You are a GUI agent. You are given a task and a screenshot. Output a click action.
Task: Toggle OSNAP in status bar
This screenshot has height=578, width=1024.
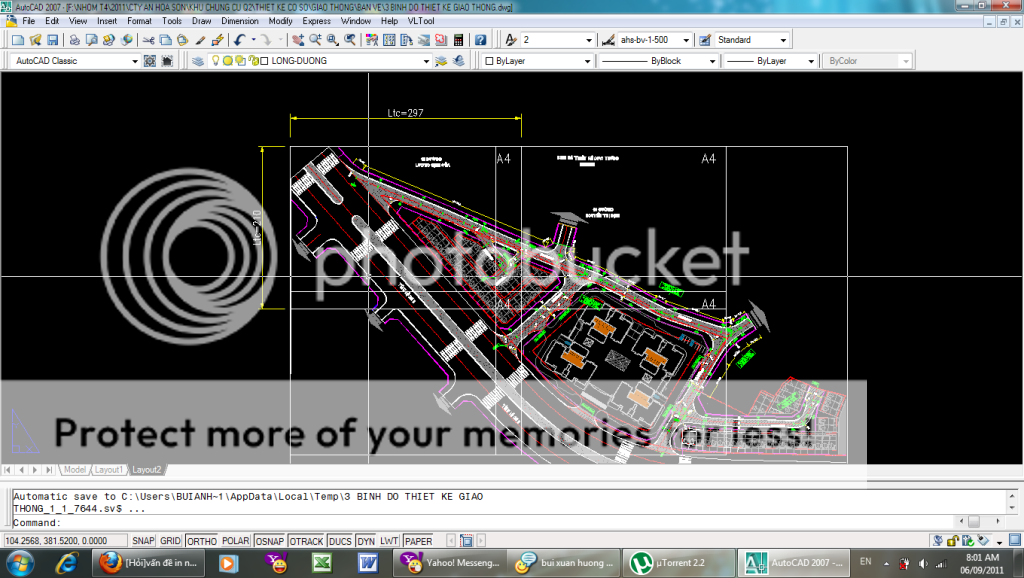coord(270,541)
